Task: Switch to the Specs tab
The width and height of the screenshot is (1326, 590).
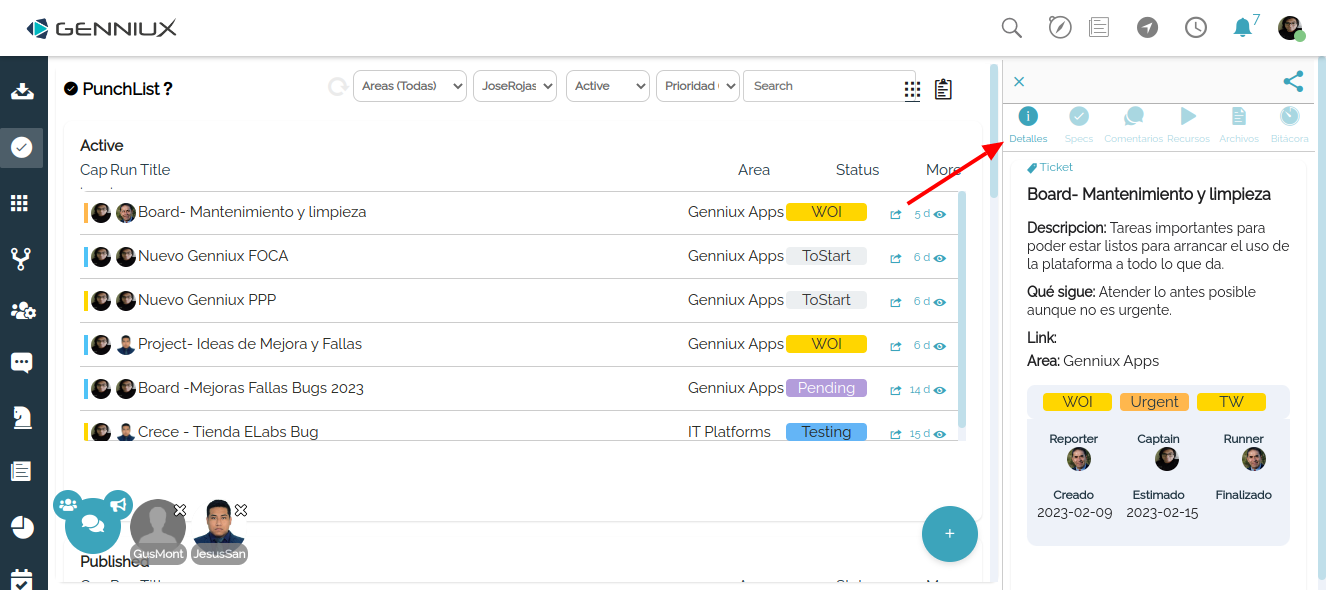Action: [x=1079, y=125]
